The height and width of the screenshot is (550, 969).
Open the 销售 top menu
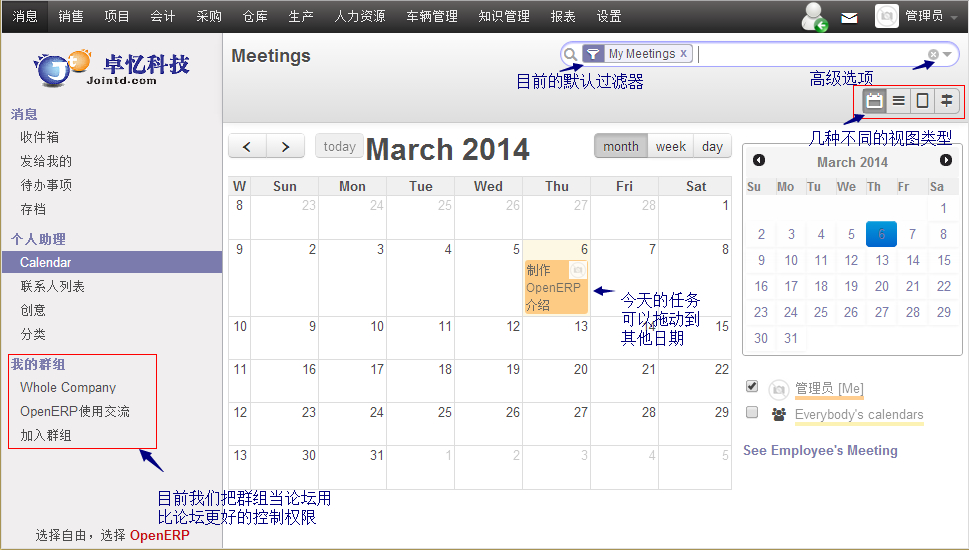coord(71,16)
